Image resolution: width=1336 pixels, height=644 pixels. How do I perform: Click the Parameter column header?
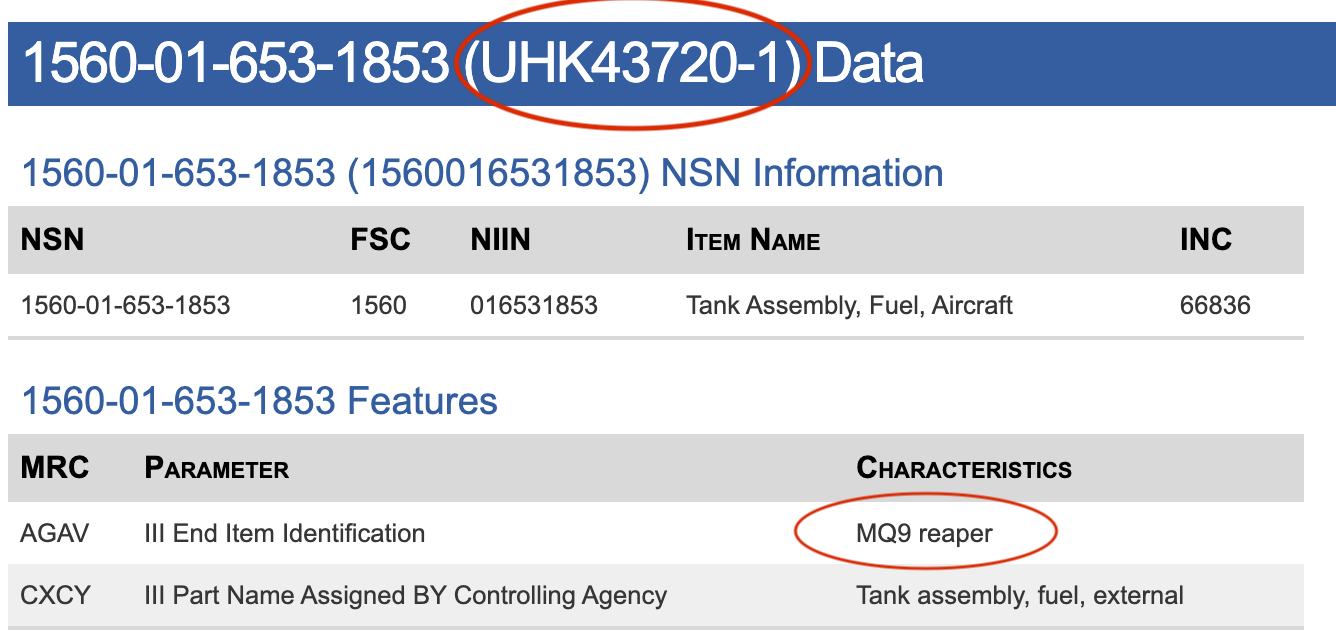(217, 468)
